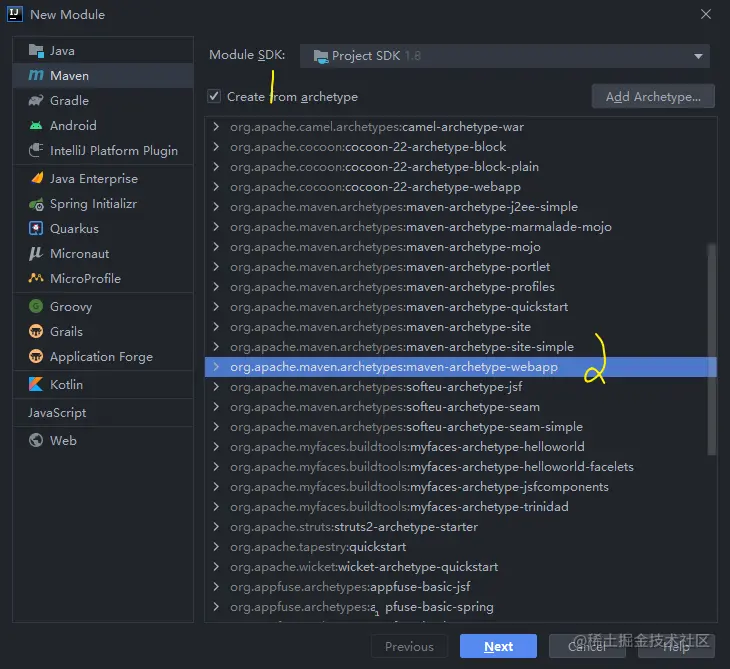This screenshot has width=730, height=669.
Task: Select Spring Initializr module type
Action: 103,204
